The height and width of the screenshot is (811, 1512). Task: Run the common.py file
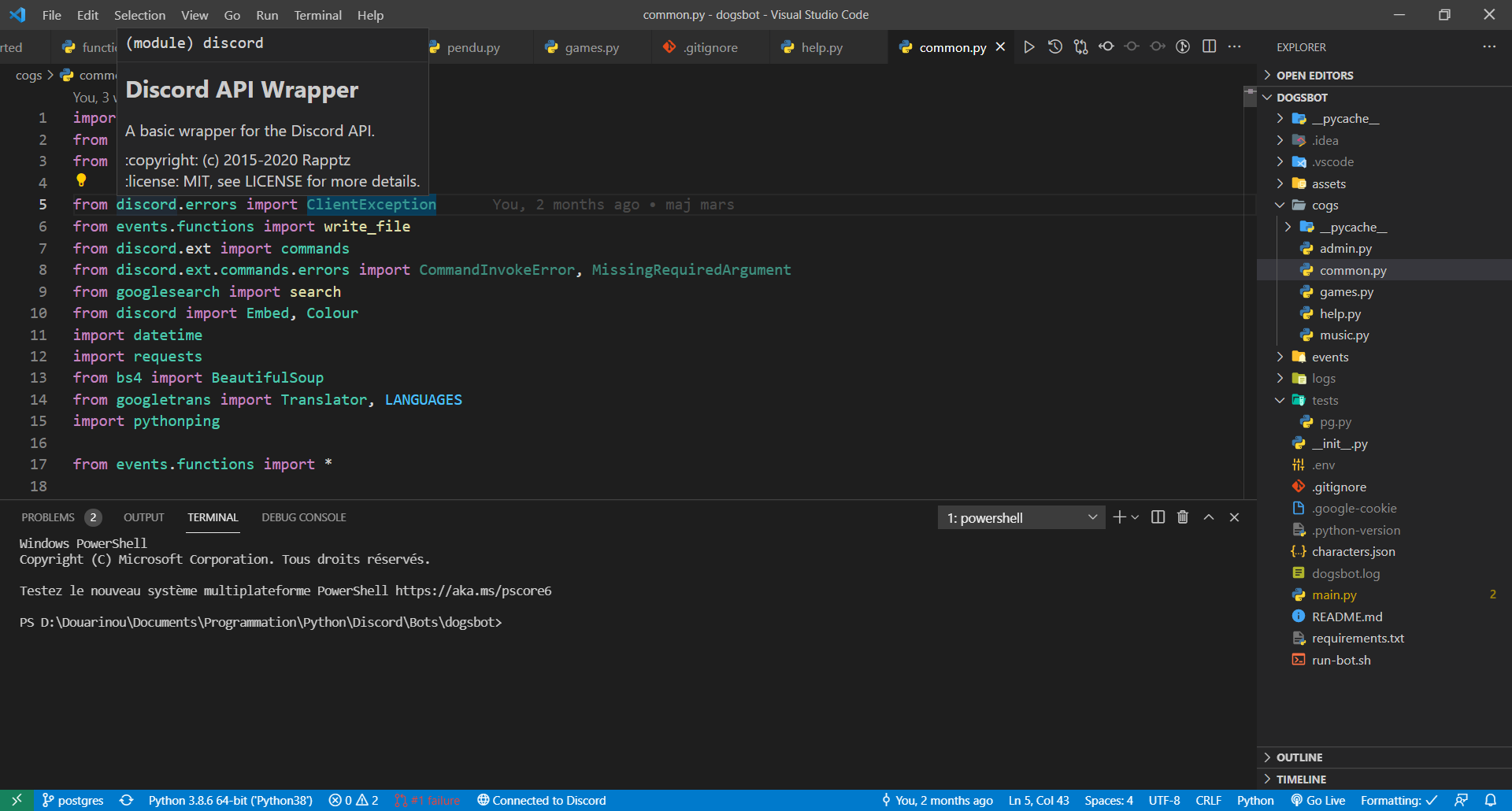click(1028, 46)
